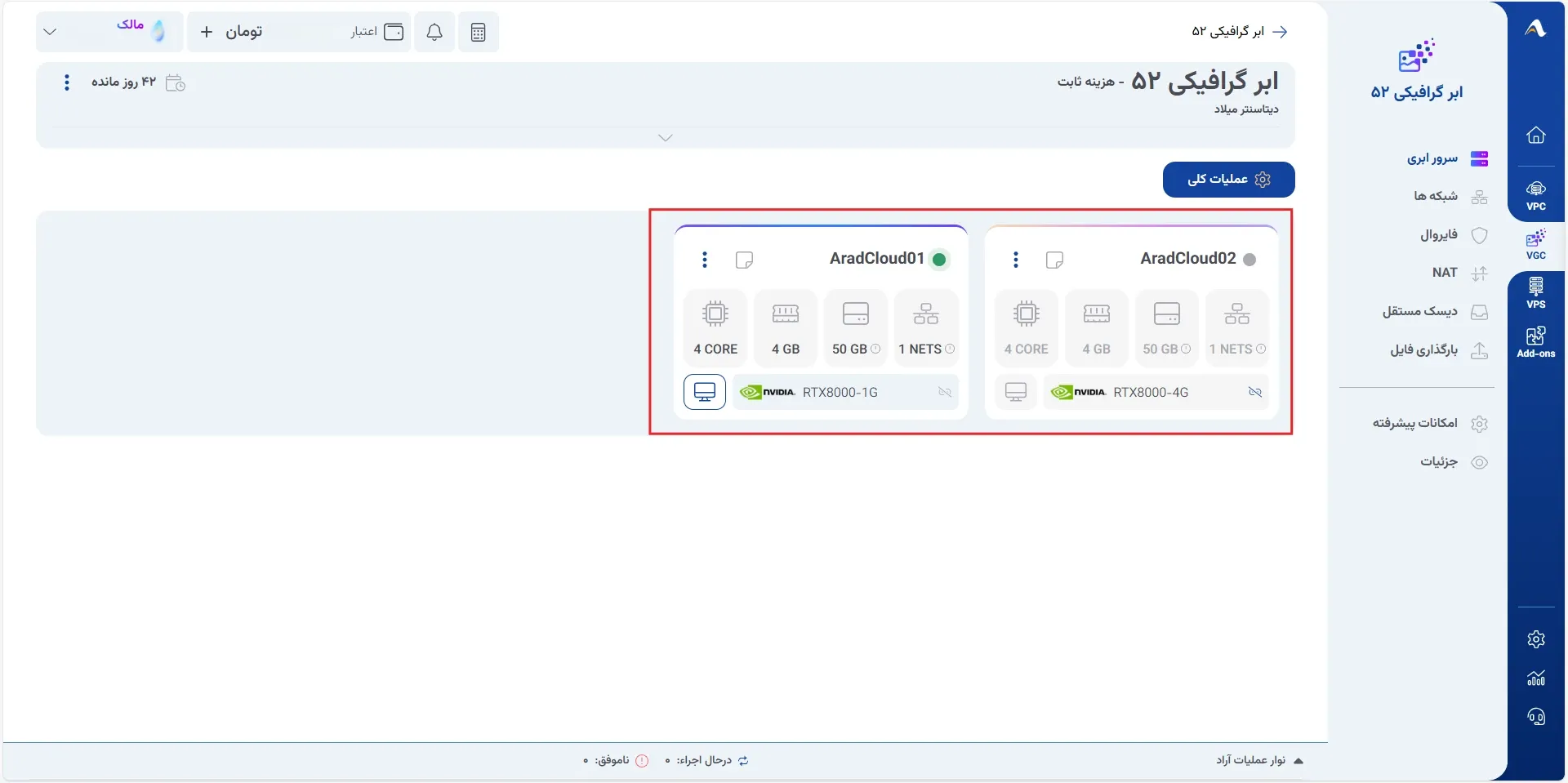Image resolution: width=1568 pixels, height=783 pixels.
Task: Open the VGC section
Action: (1535, 245)
